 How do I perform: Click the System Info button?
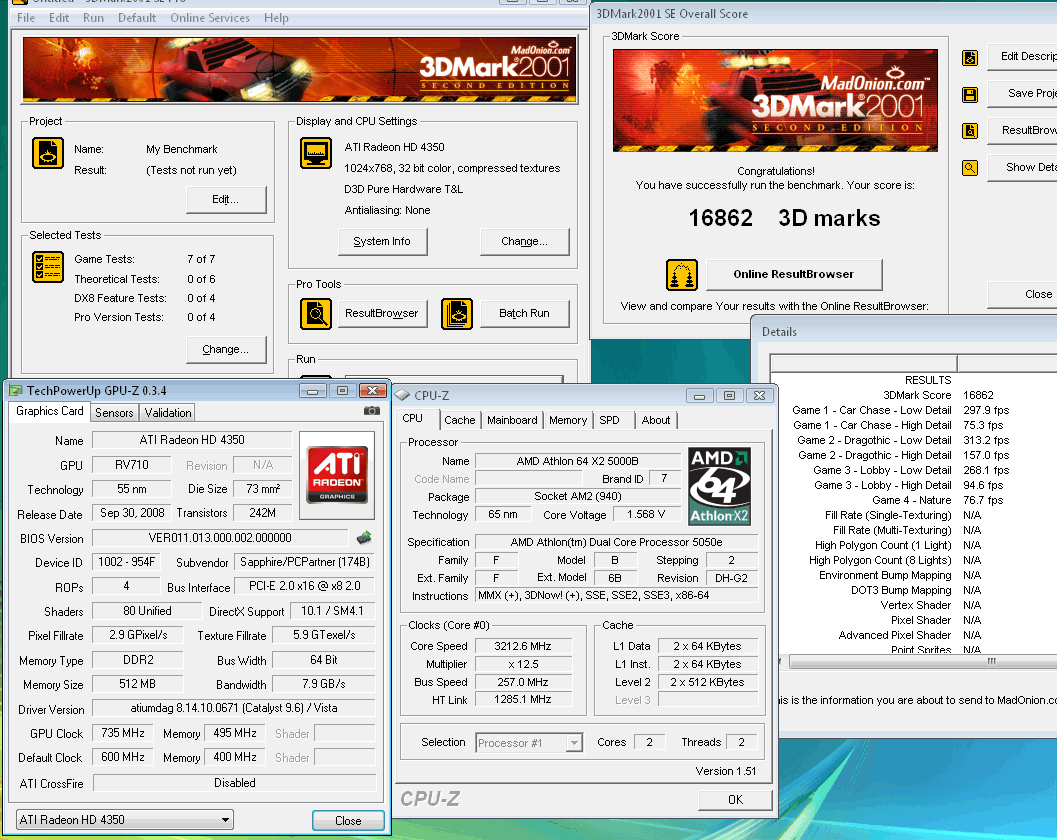382,241
